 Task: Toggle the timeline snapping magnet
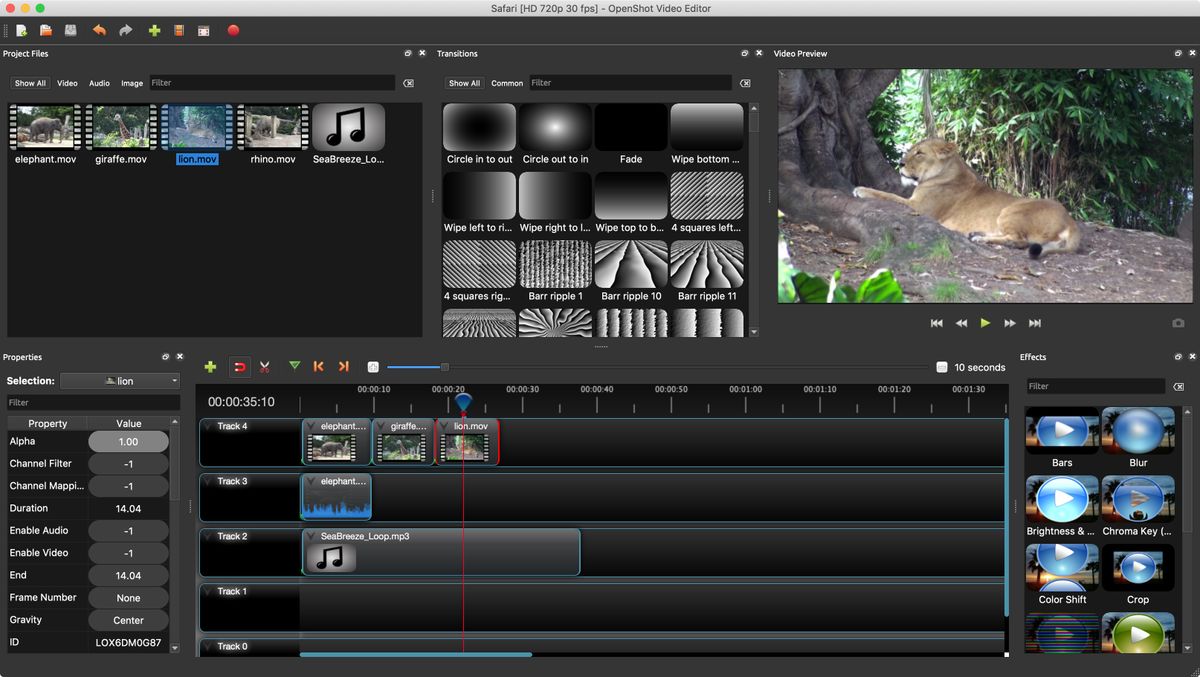(239, 367)
